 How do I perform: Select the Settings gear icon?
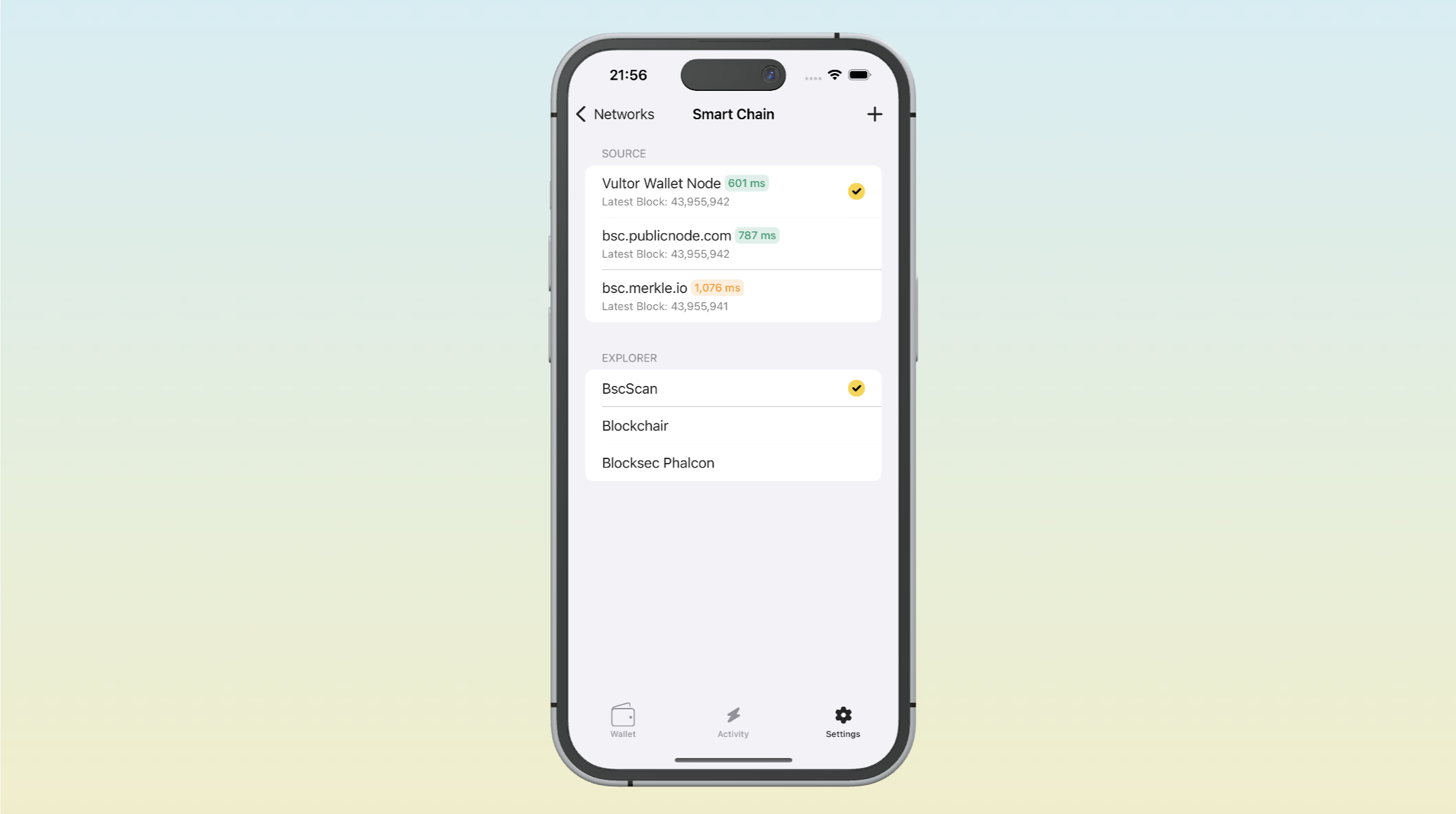(x=842, y=715)
